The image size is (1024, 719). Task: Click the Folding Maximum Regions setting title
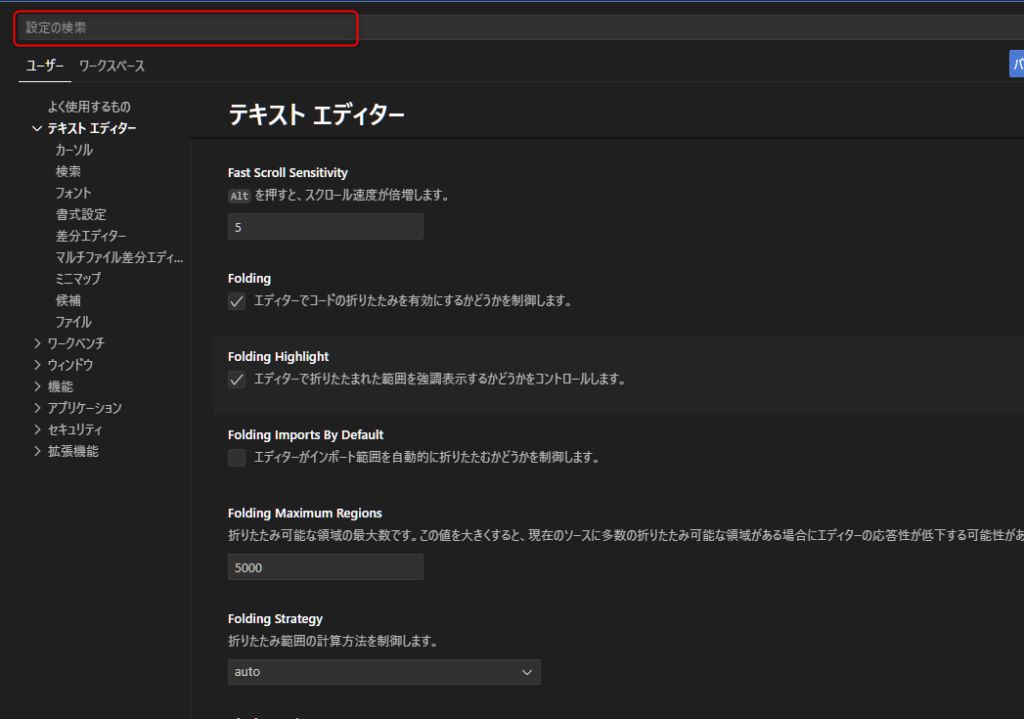305,513
